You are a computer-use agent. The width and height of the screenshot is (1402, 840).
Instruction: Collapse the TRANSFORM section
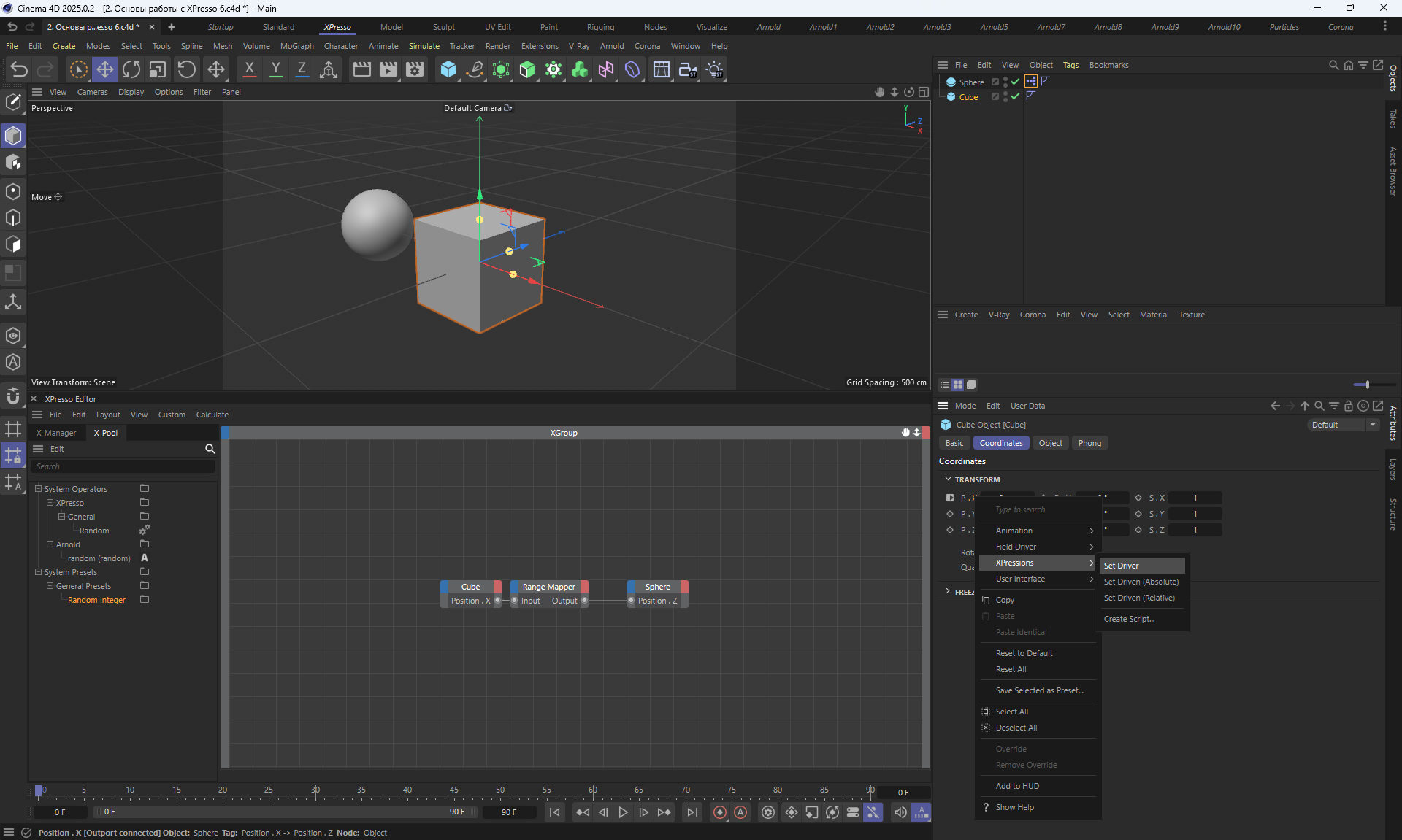[x=948, y=479]
